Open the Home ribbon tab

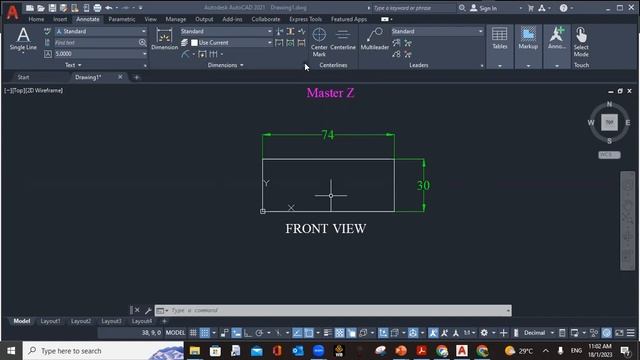coord(36,19)
